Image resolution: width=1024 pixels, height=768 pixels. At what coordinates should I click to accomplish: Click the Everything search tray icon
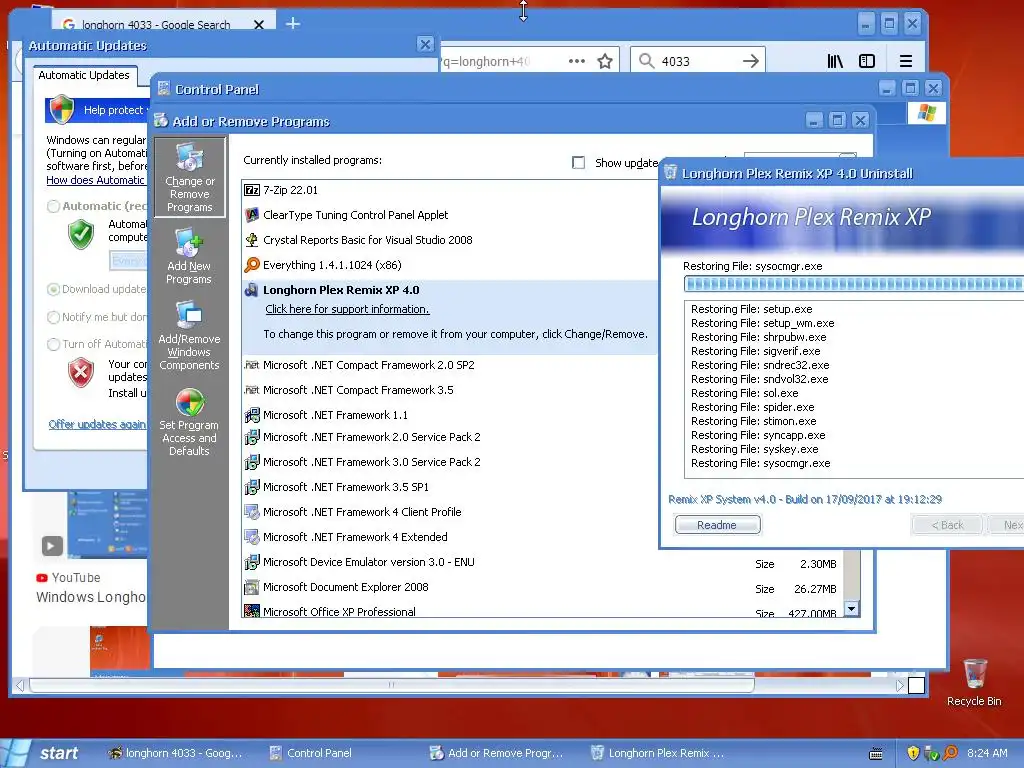(x=950, y=753)
